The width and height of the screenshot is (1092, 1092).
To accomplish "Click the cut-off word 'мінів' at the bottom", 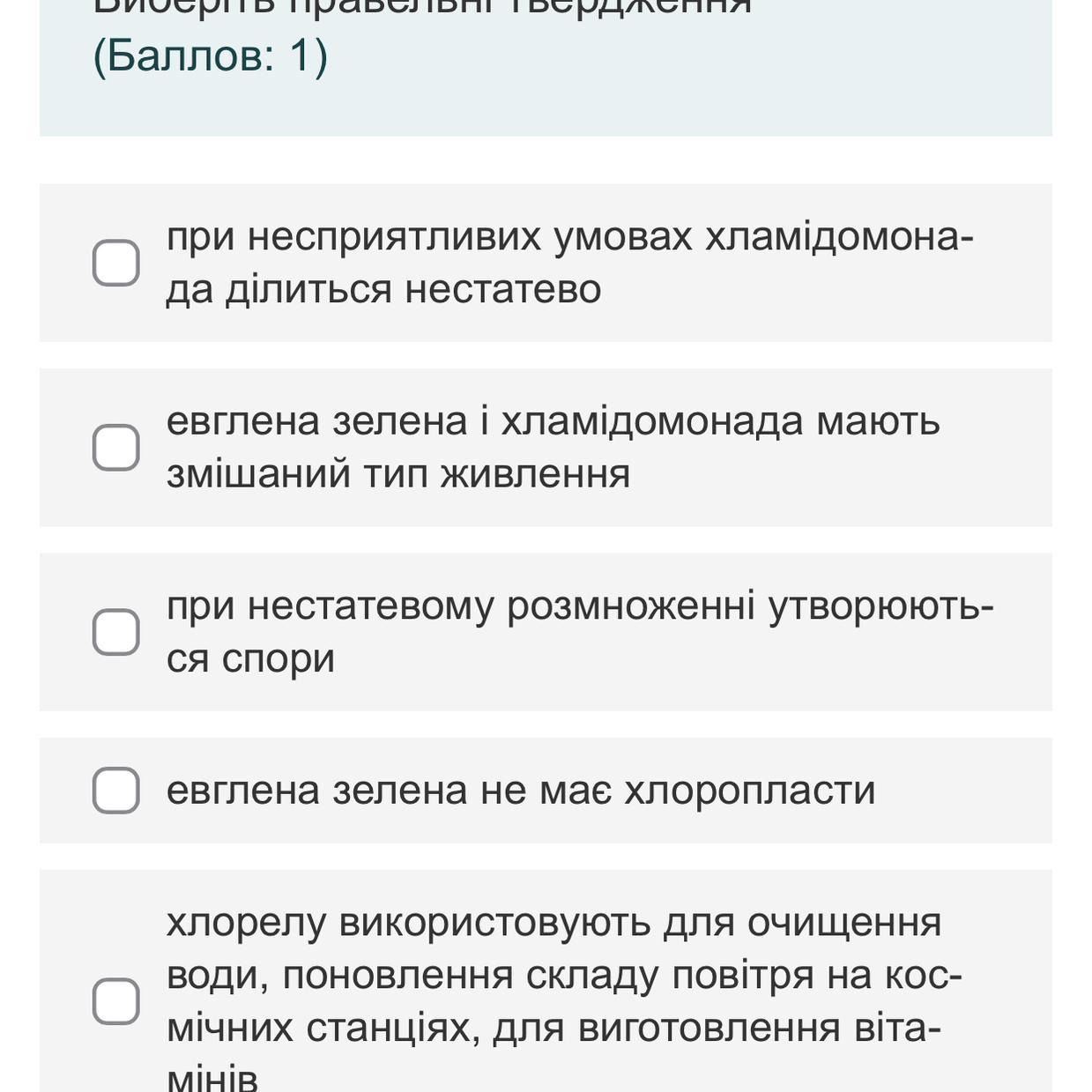I will (212, 1079).
